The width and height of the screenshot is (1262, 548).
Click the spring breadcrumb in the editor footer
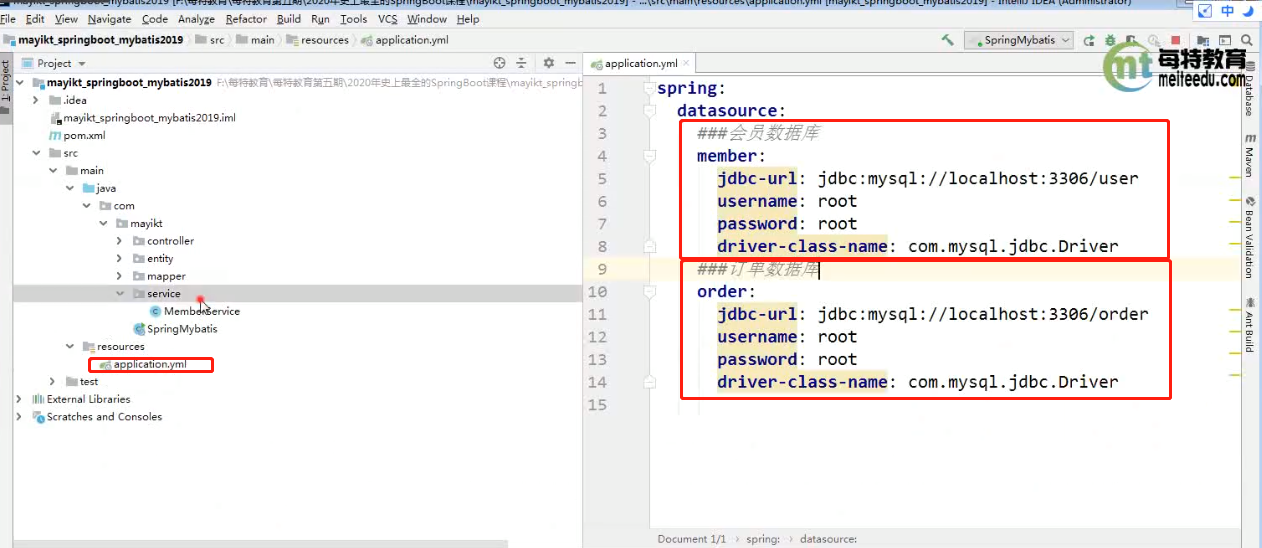(x=763, y=539)
